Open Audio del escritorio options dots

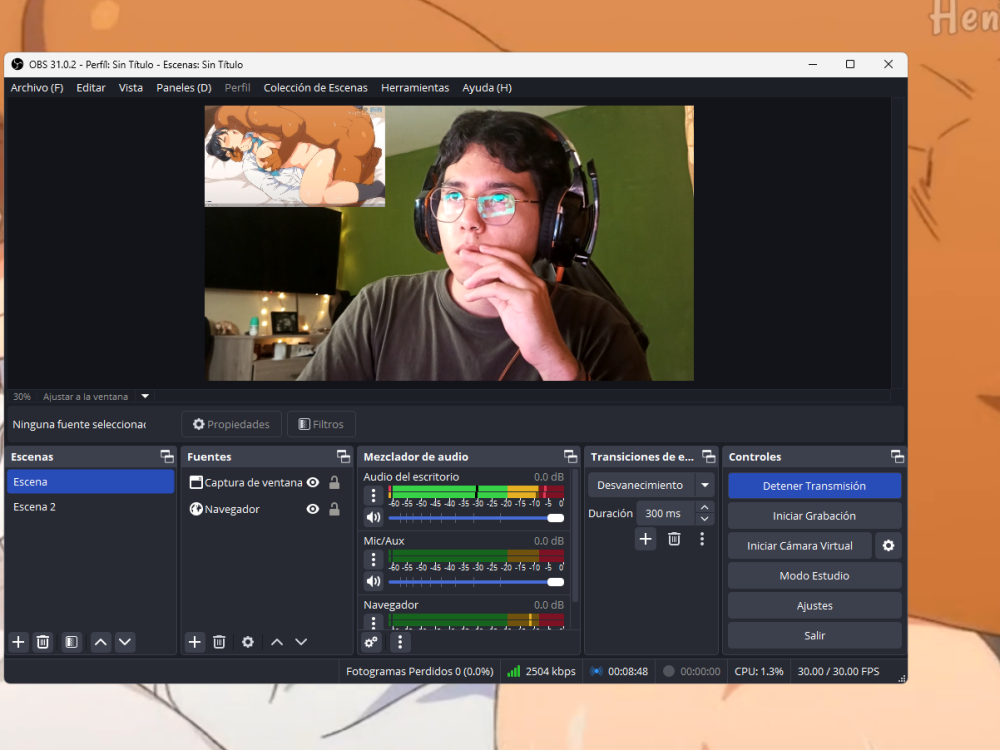point(374,495)
